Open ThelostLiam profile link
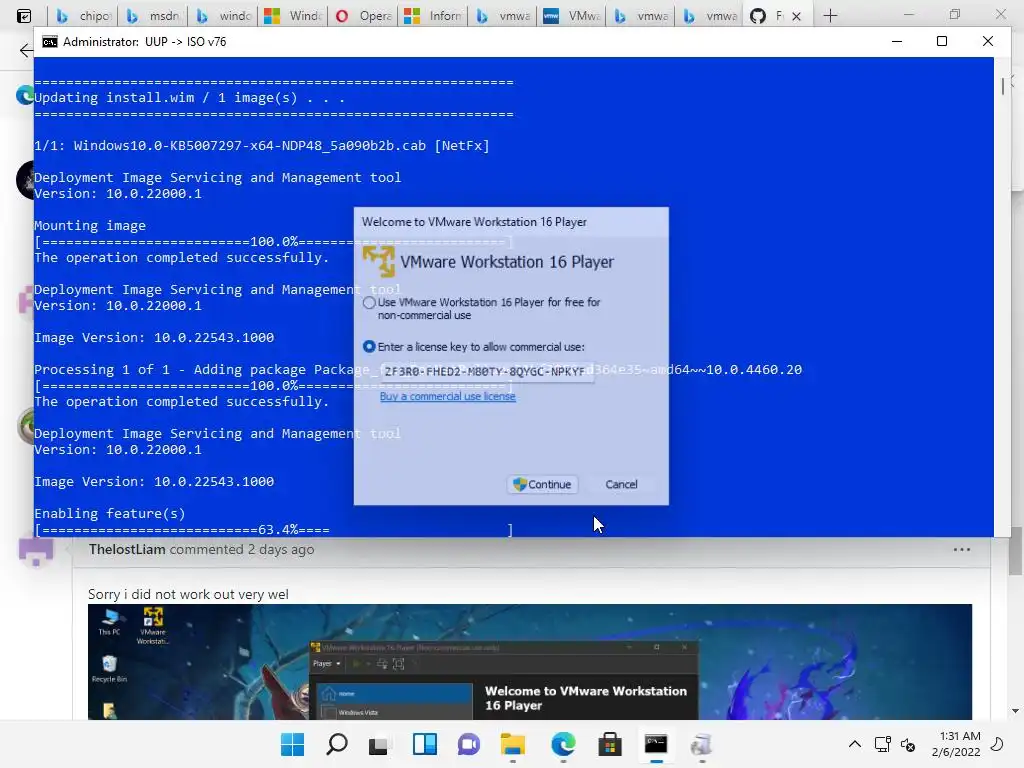Image resolution: width=1024 pixels, height=768 pixels. coord(127,549)
